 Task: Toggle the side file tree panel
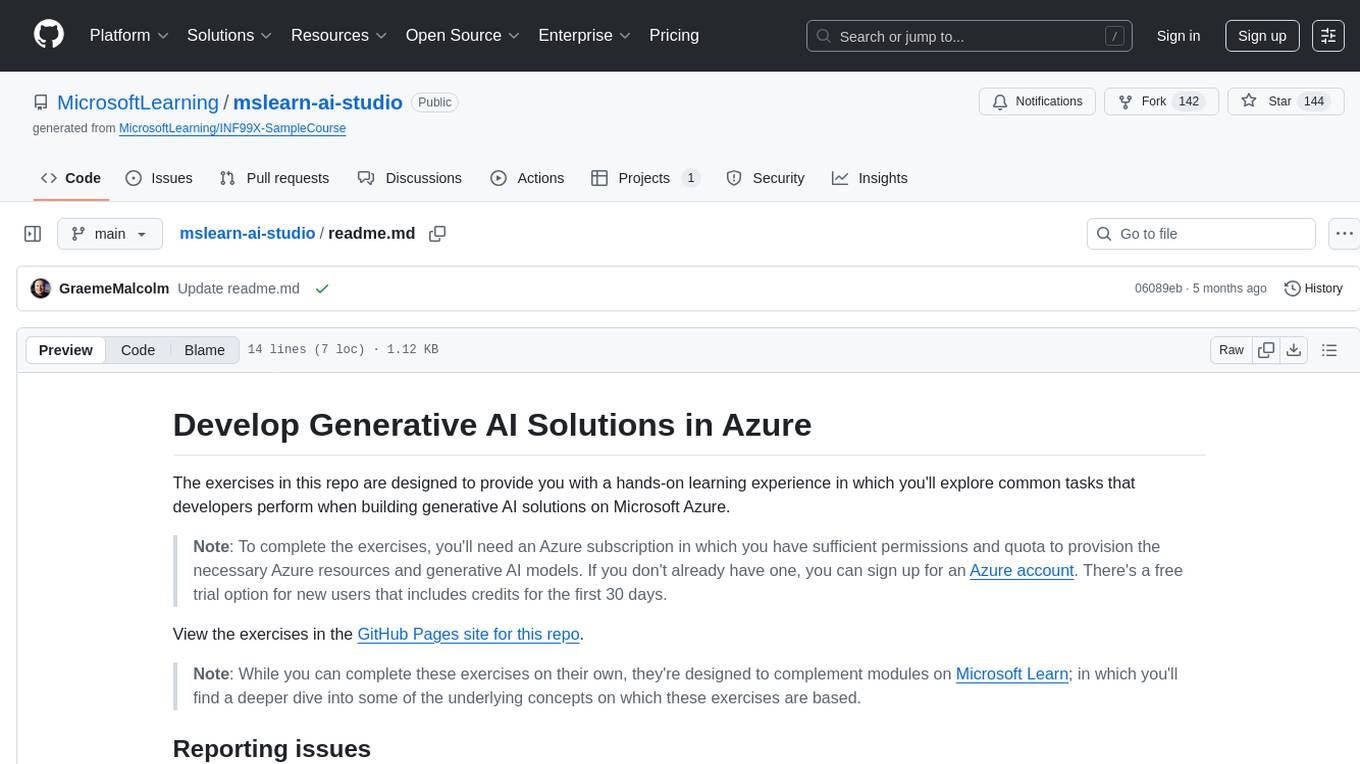click(x=33, y=234)
